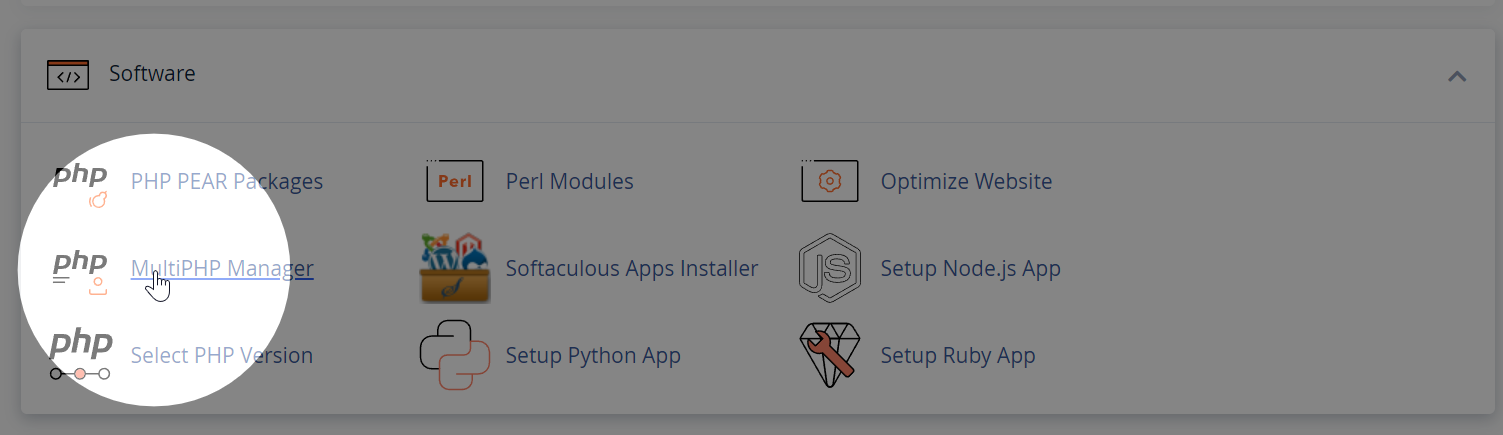Click the Ruby gem wrench icon
Viewport: 1503px width, 435px height.
tap(830, 355)
